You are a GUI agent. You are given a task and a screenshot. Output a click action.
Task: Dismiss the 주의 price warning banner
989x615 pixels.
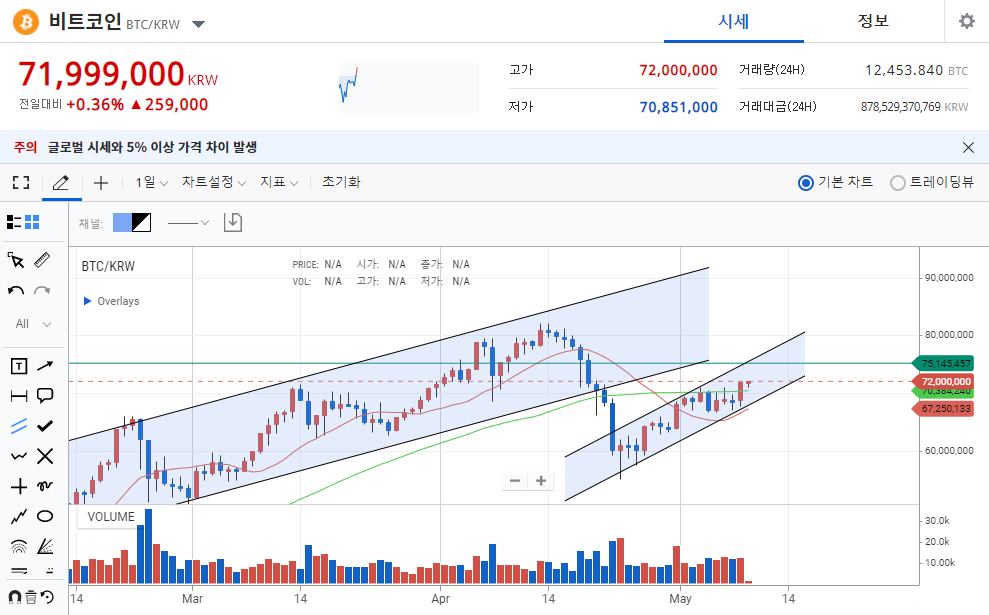click(x=968, y=148)
